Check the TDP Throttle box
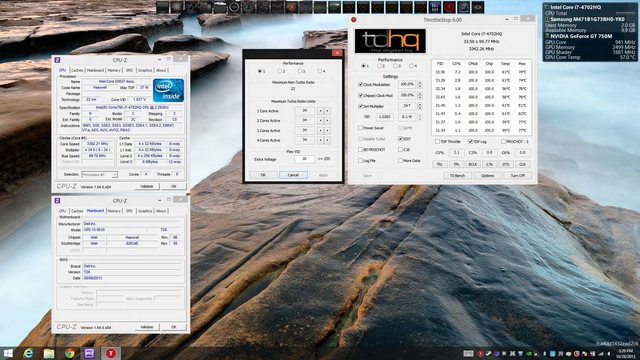The height and width of the screenshot is (360, 640). point(438,142)
